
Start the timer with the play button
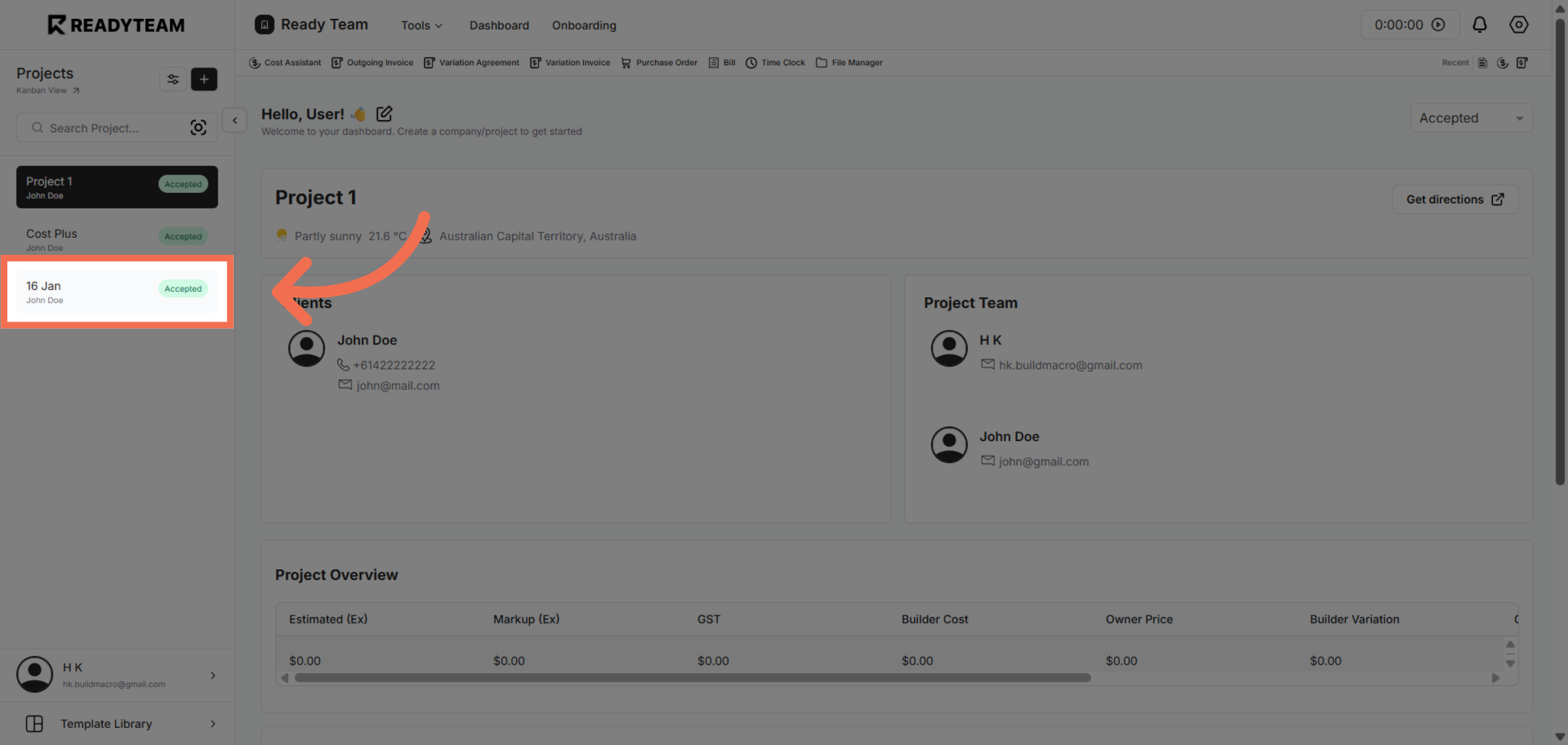pos(1439,24)
